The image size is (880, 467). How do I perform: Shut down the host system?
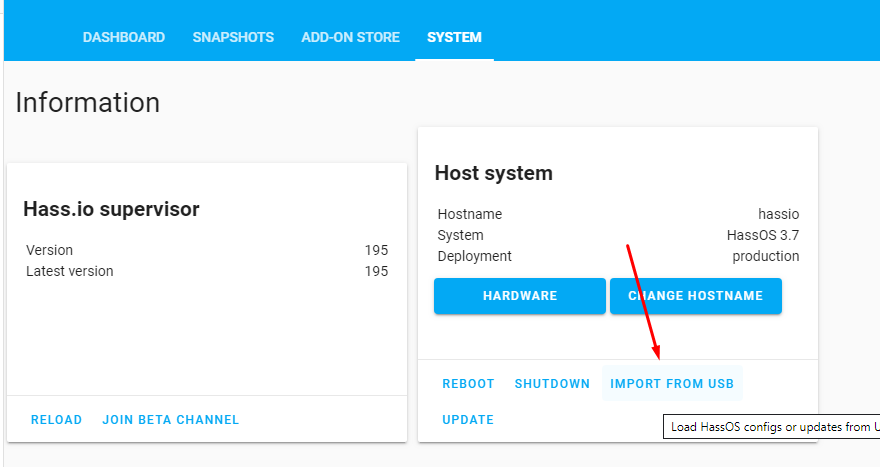[x=552, y=384]
